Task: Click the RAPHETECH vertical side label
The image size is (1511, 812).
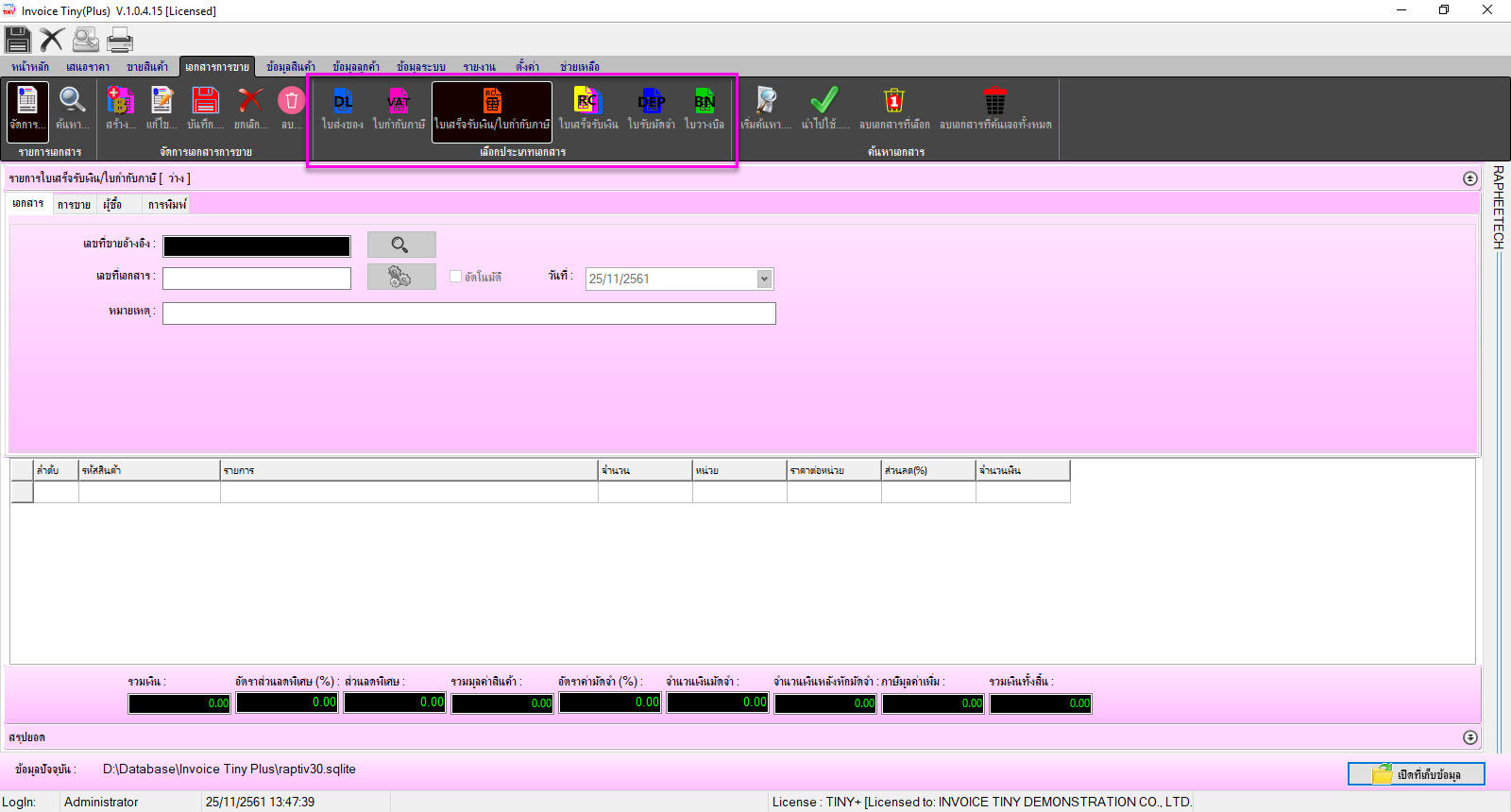Action: (1499, 208)
